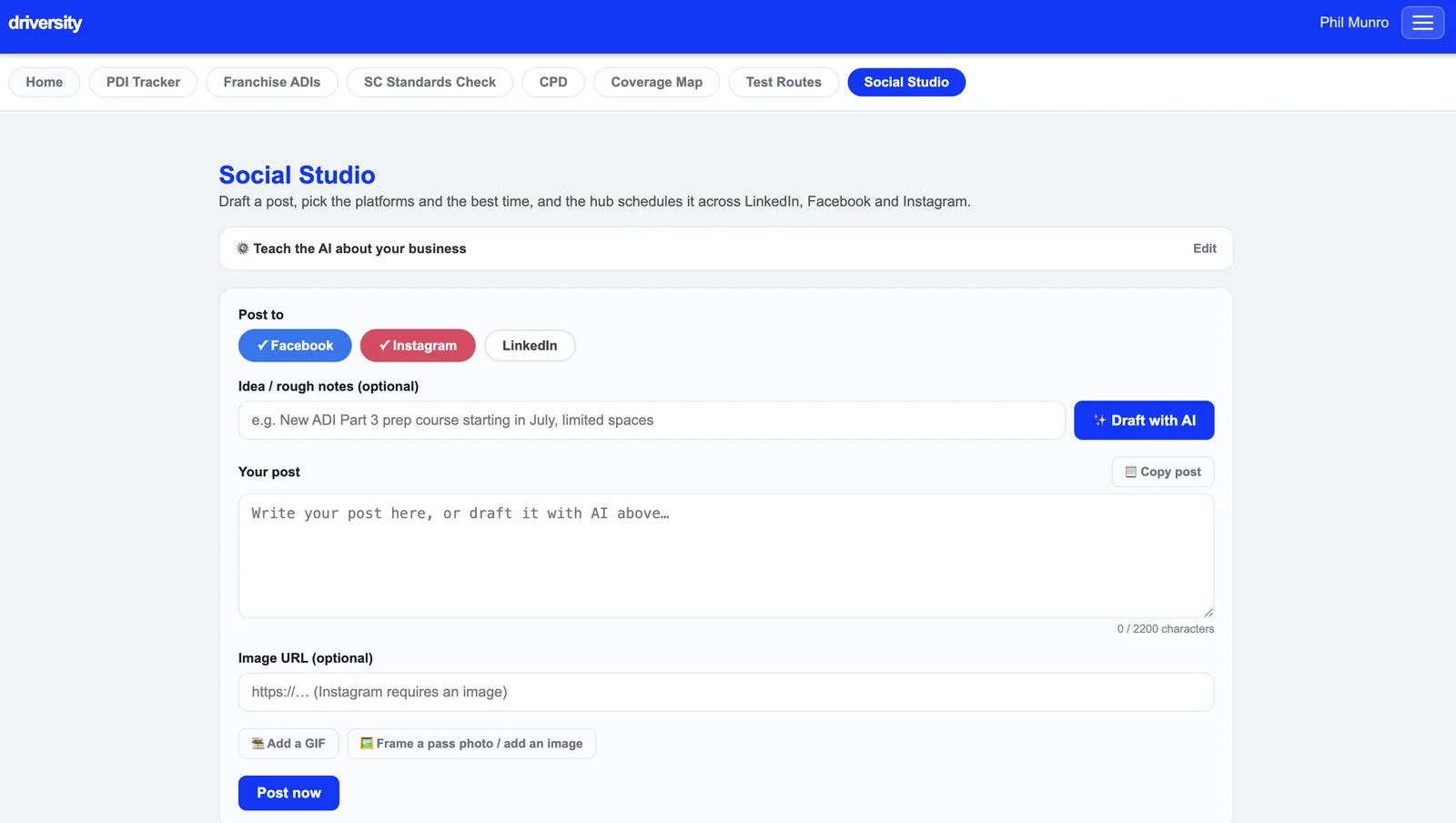The image size is (1456, 823).
Task: Click the driversity logo
Action: coord(45,23)
